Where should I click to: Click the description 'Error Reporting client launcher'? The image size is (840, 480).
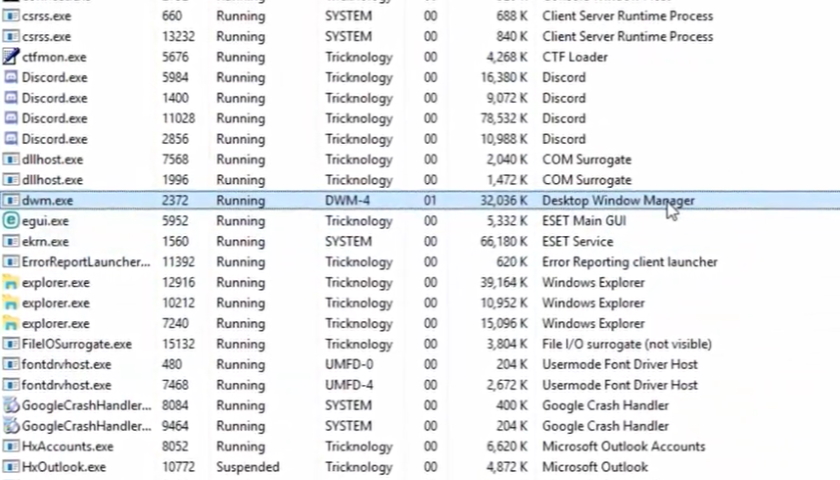pyautogui.click(x=629, y=262)
